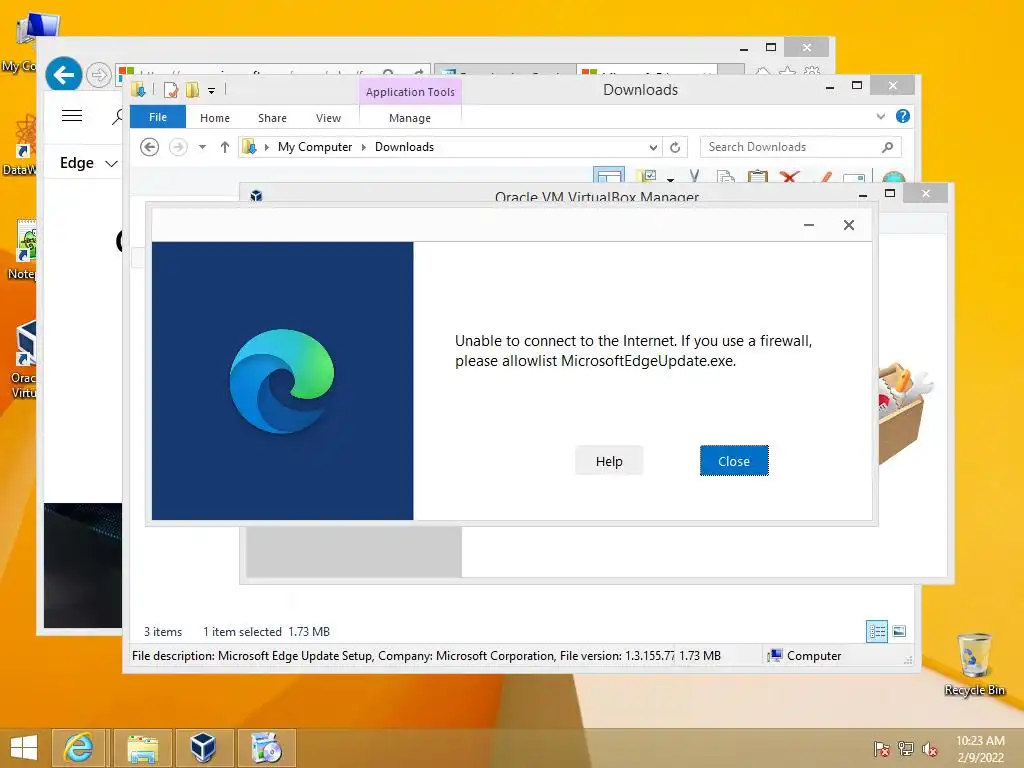Click the '3 items' status text
1024x768 pixels.
coord(163,632)
